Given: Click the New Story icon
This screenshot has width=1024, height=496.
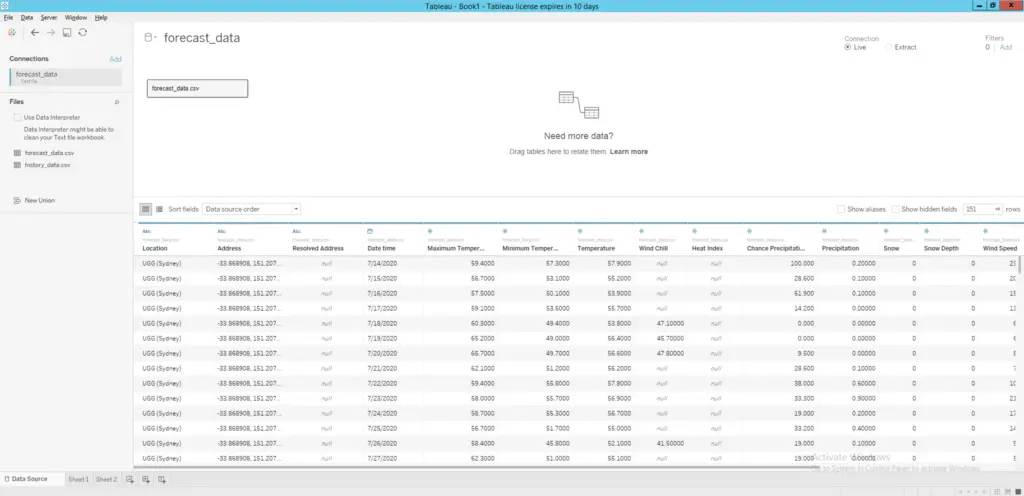Looking at the screenshot, I should (162, 480).
